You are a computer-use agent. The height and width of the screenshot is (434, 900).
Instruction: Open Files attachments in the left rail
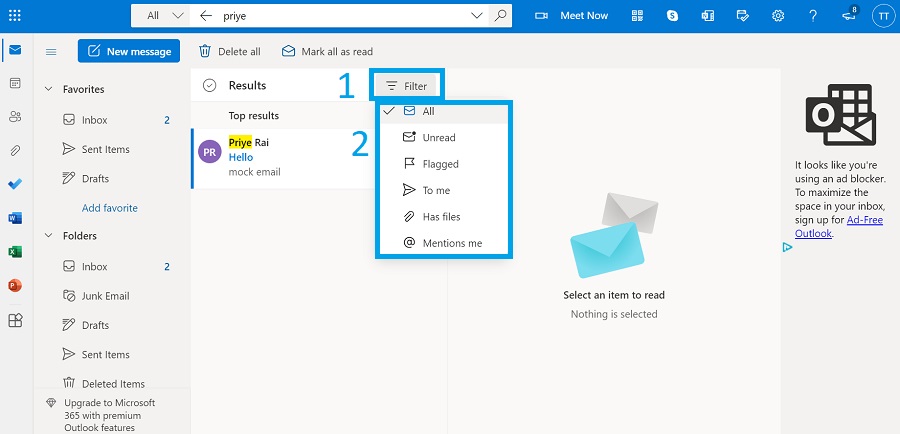tap(15, 150)
